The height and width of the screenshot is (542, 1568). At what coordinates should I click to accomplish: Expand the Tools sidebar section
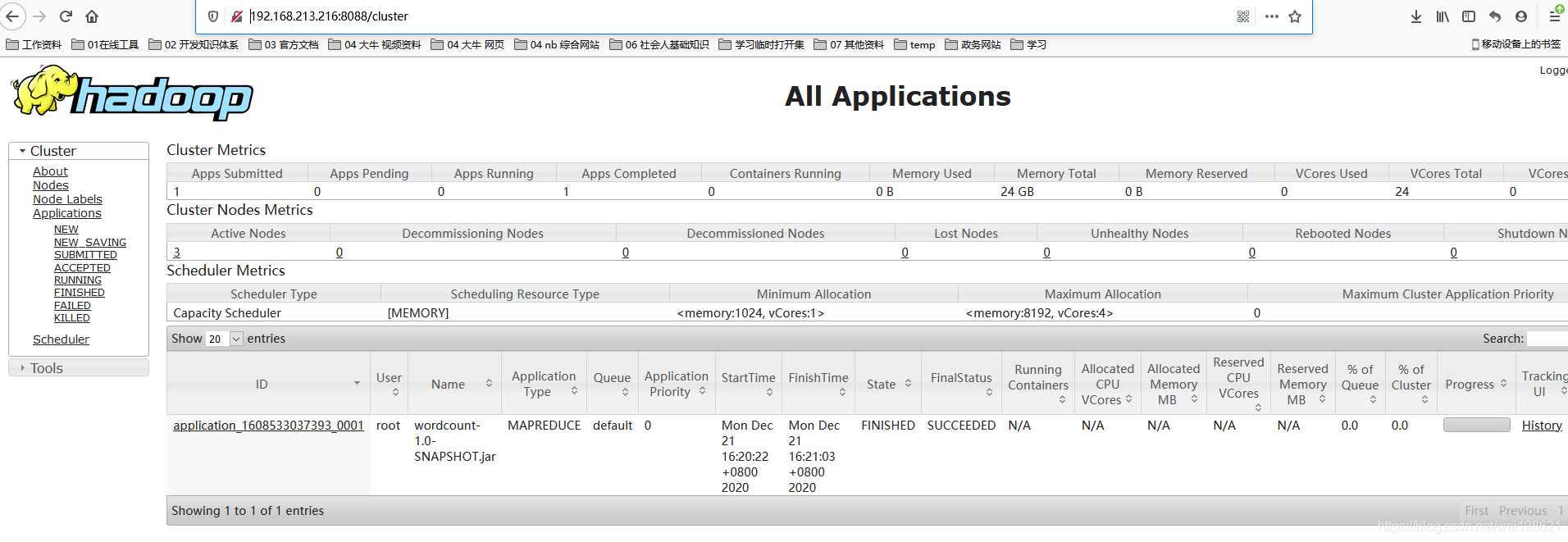[x=79, y=368]
